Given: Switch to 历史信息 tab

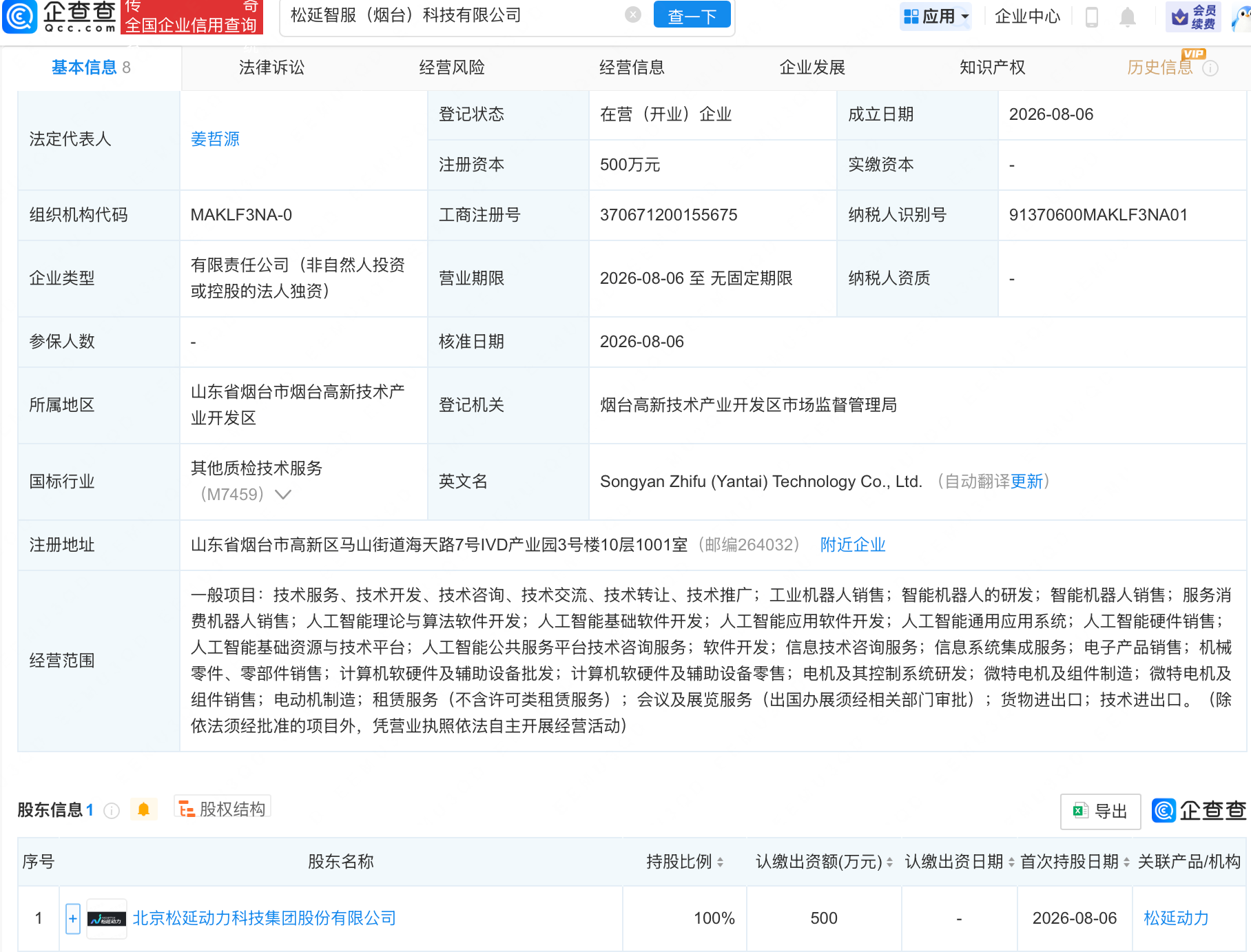Looking at the screenshot, I should click(1159, 68).
